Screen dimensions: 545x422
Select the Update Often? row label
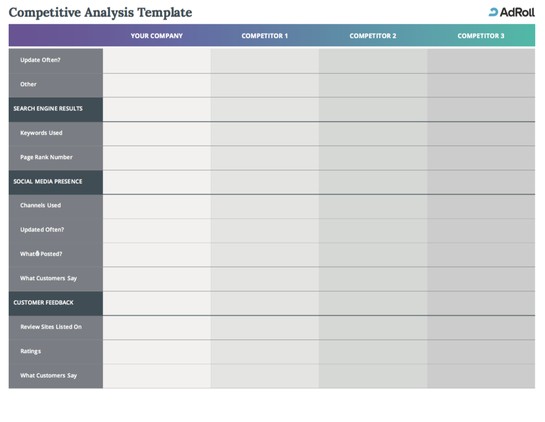pos(40,60)
